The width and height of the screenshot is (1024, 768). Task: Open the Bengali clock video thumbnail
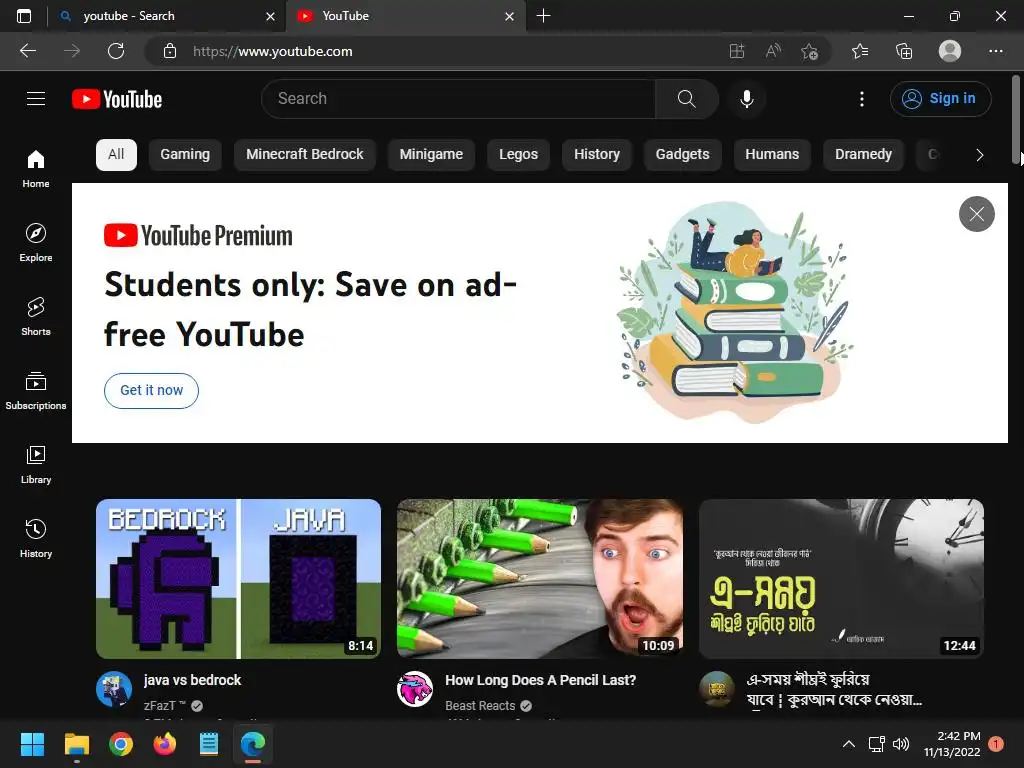(x=841, y=579)
